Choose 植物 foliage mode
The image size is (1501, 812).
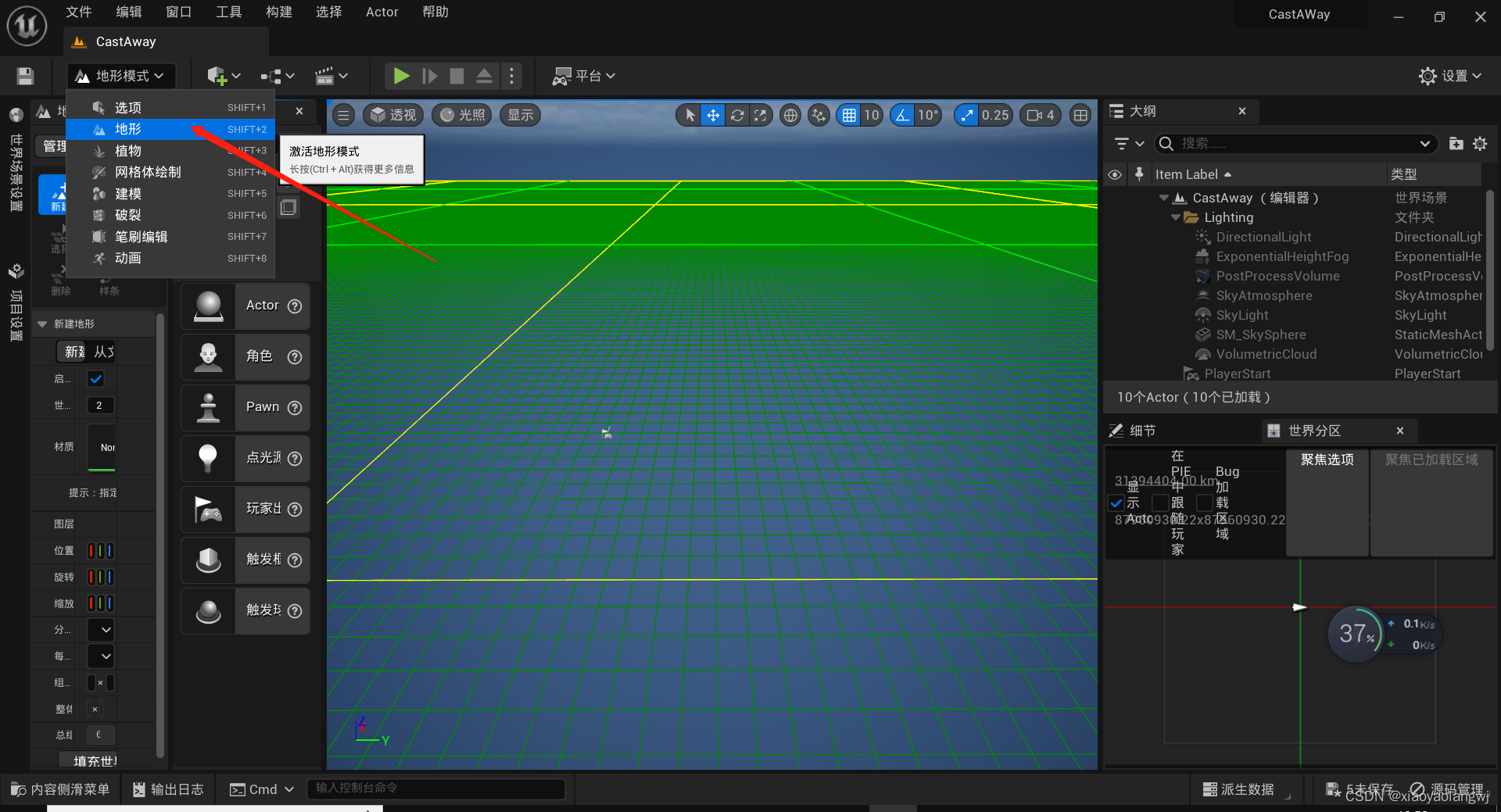click(x=170, y=151)
